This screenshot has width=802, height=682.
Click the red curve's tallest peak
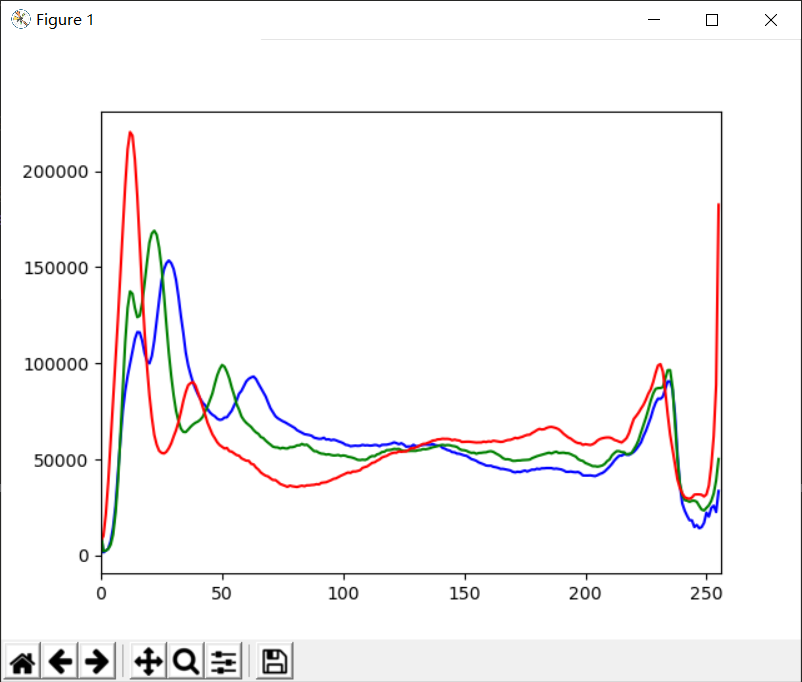130,133
